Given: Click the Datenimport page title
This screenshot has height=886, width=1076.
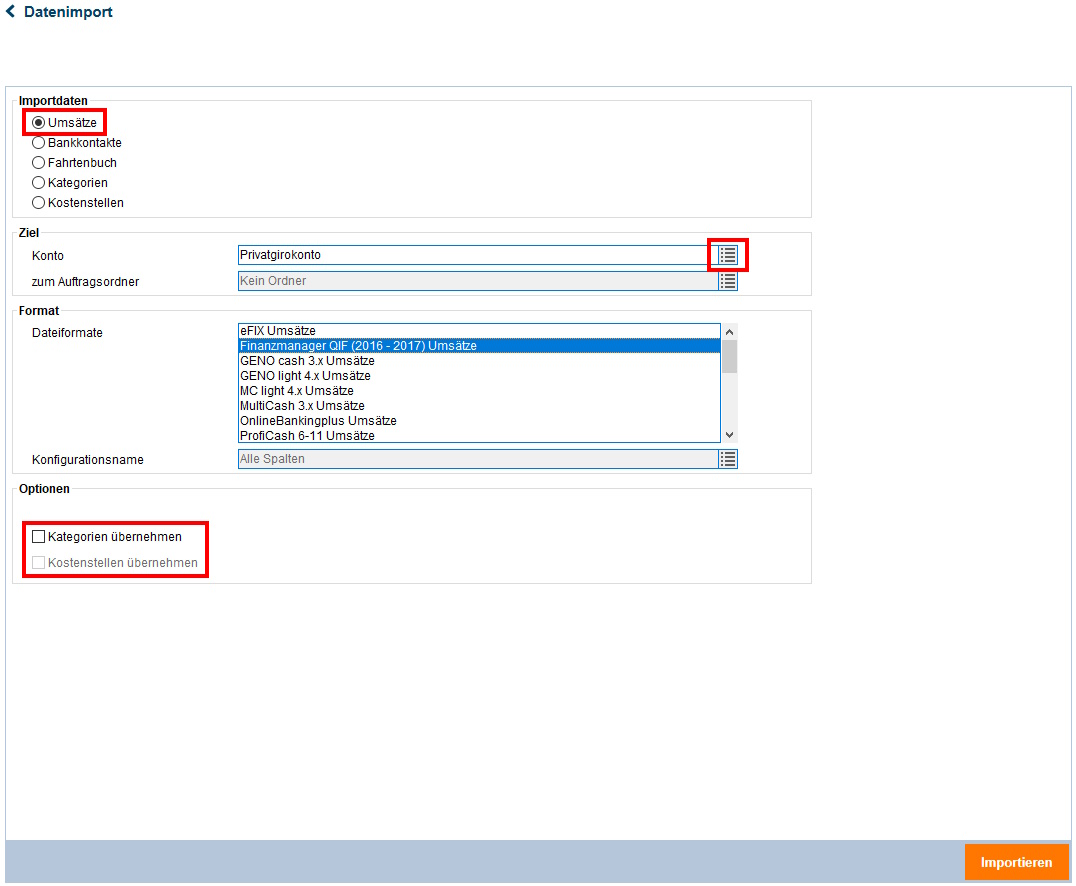Looking at the screenshot, I should (x=68, y=12).
